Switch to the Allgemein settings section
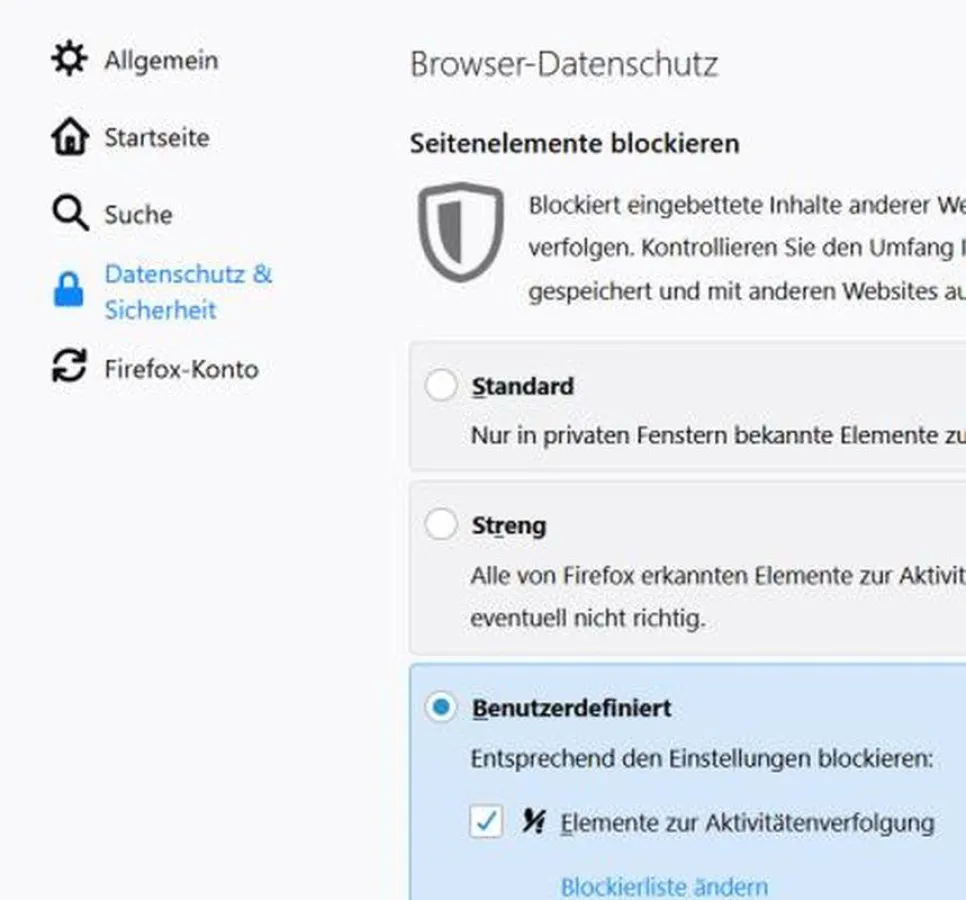The image size is (966, 900). coord(160,60)
